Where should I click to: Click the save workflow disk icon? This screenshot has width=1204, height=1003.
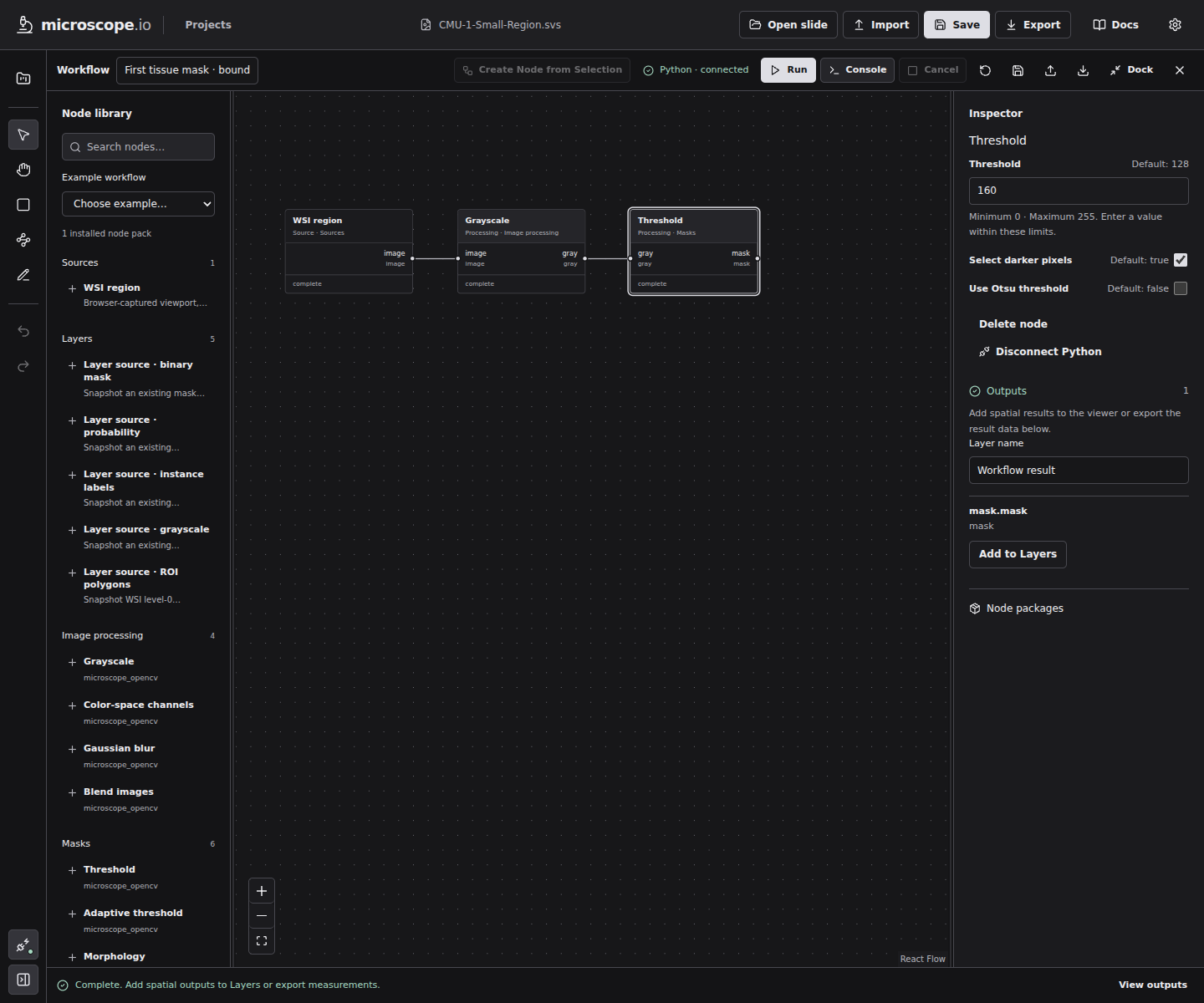[x=1018, y=70]
